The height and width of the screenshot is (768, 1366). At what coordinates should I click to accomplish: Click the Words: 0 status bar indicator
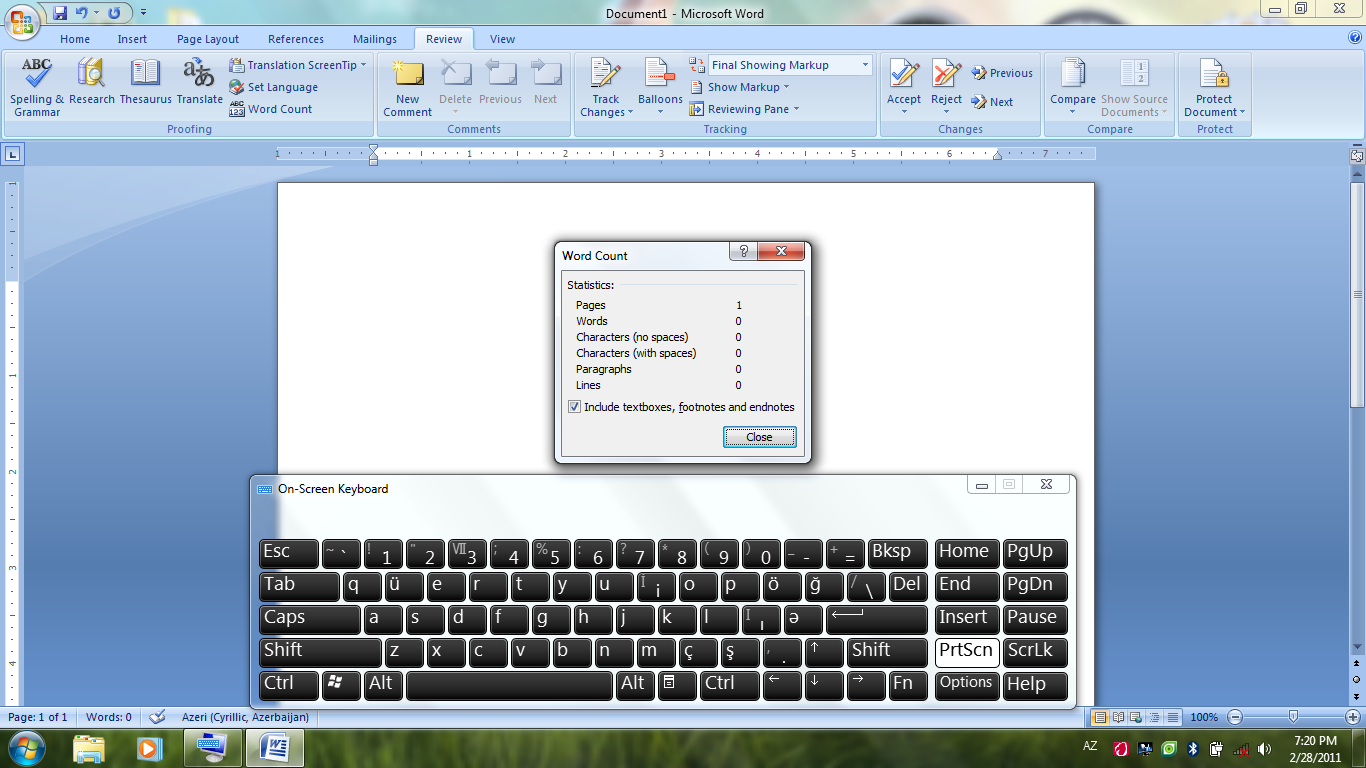109,717
